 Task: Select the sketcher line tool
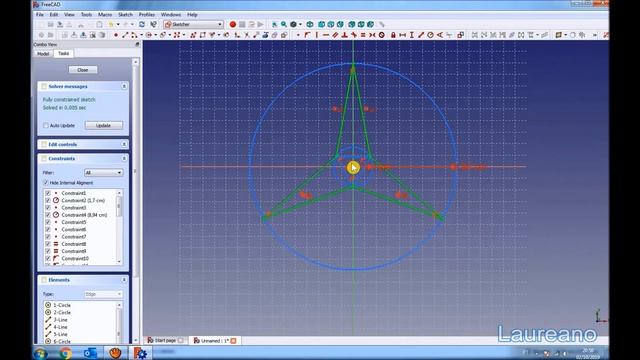point(125,35)
